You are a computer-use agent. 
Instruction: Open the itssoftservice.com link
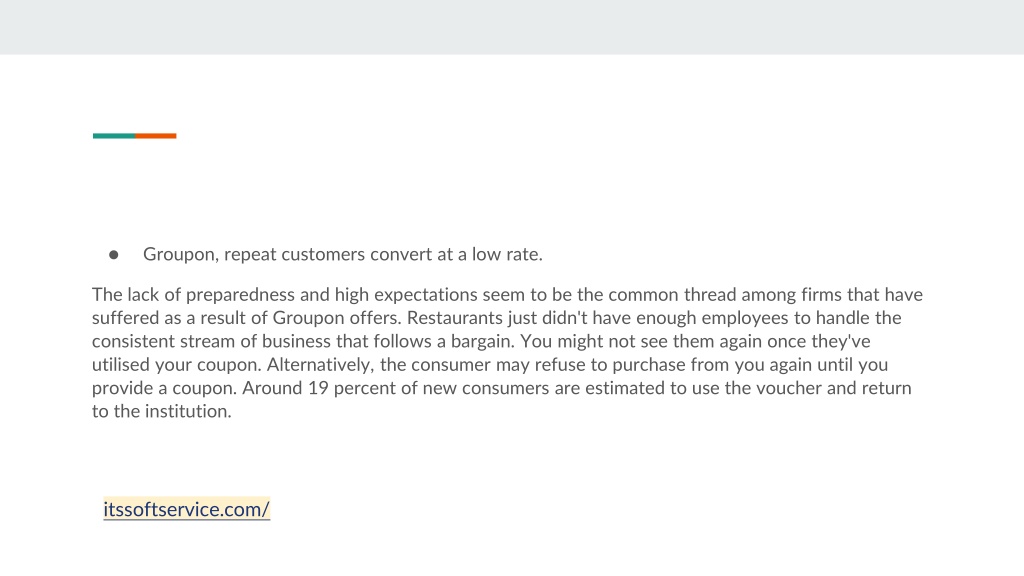click(x=186, y=509)
